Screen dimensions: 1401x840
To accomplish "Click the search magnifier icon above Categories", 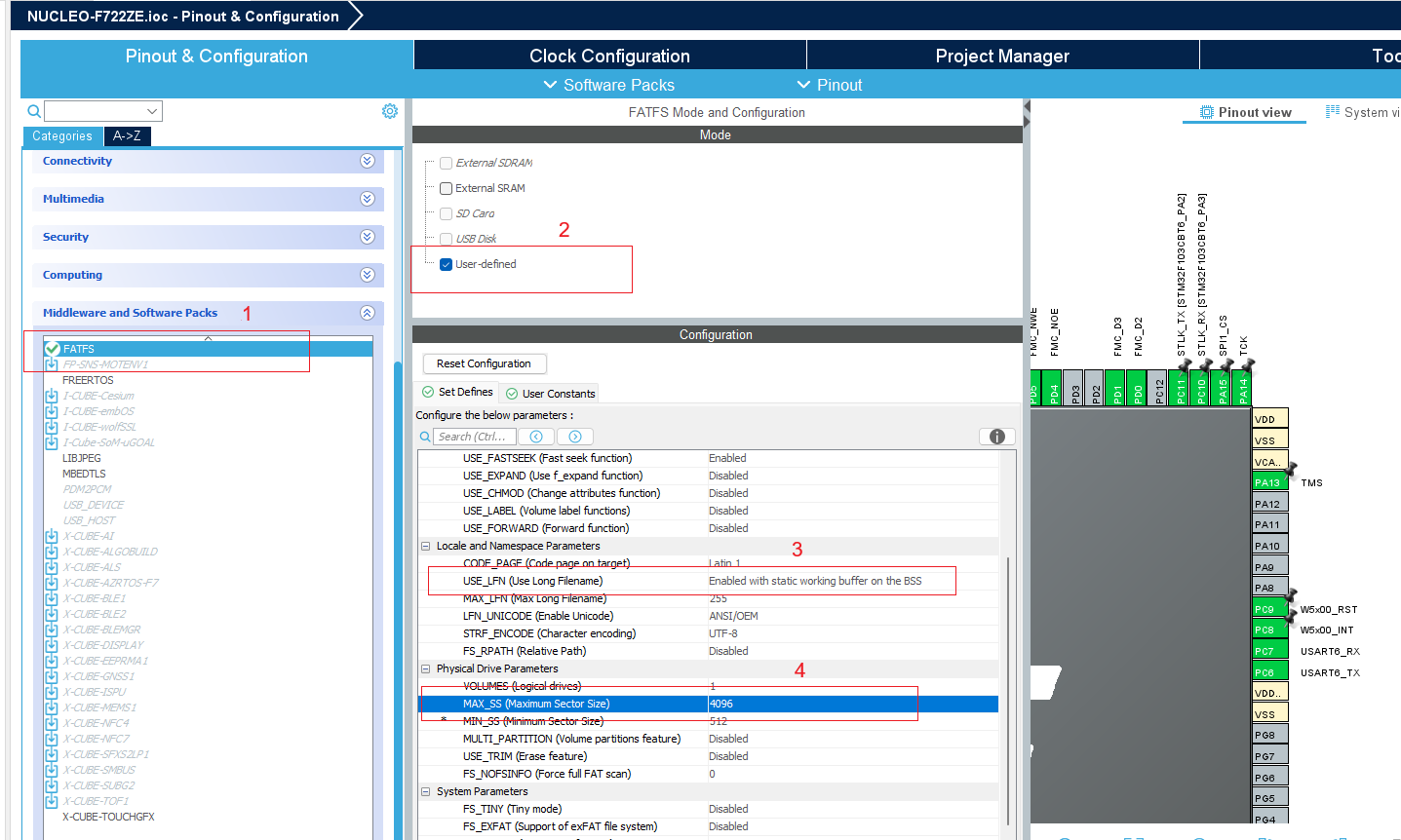I will click(34, 111).
